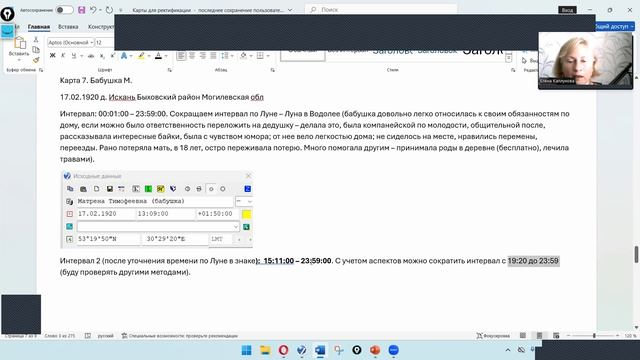Screen dimensions: 640x360
Task: Open the Шрифт dialog launcher
Action: click(170, 70)
